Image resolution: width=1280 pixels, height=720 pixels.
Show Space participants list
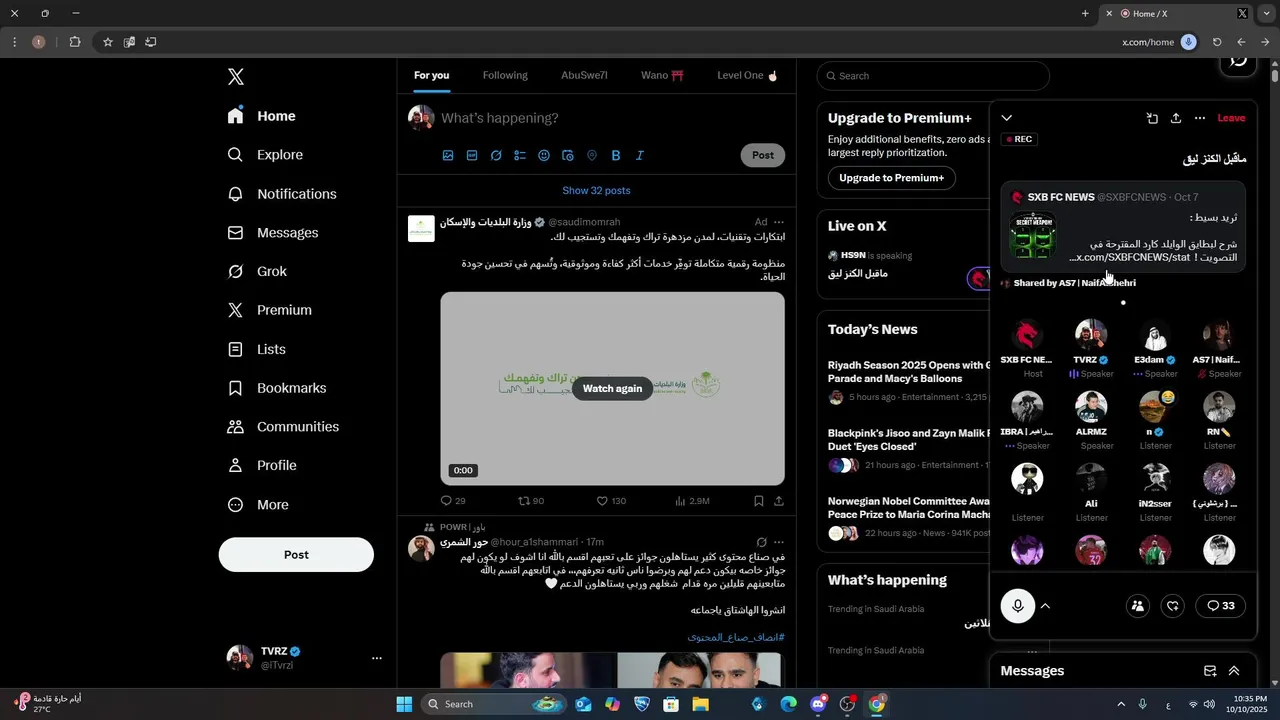coord(1138,606)
